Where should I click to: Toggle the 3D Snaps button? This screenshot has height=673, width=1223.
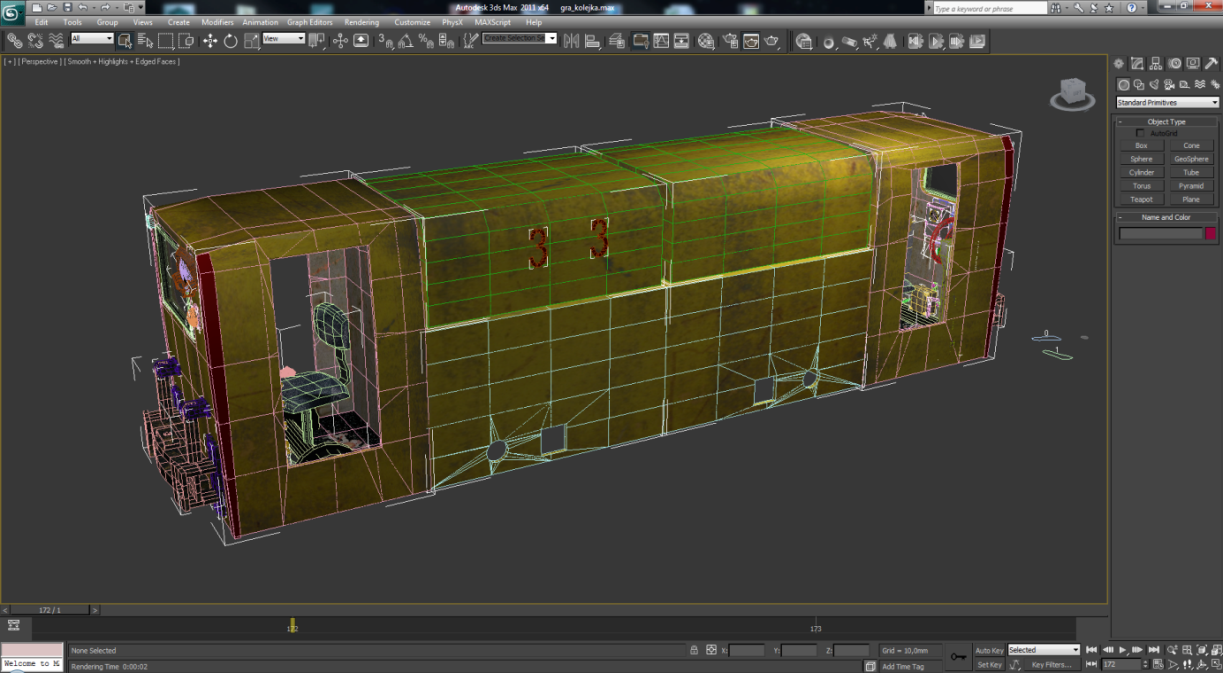(385, 41)
